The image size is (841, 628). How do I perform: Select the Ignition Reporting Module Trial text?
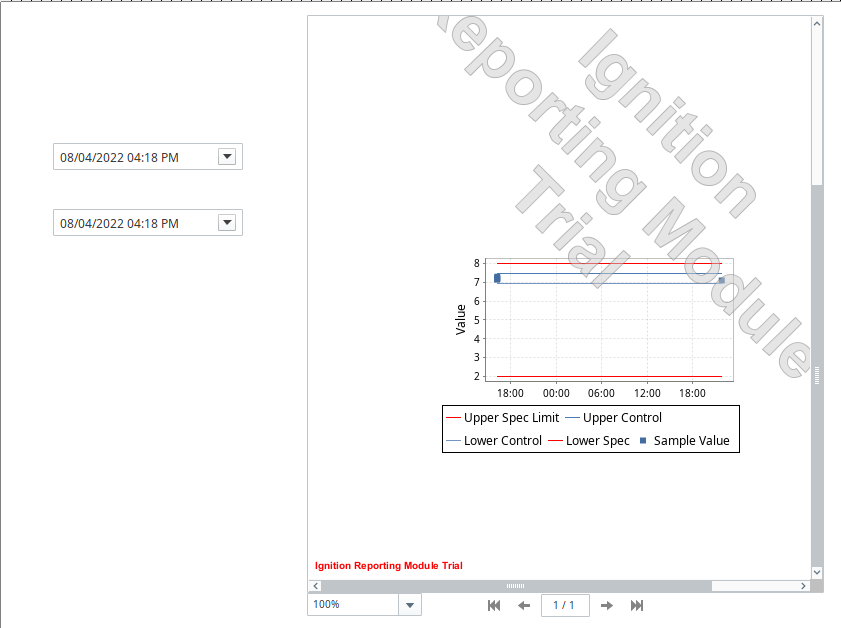click(x=388, y=565)
